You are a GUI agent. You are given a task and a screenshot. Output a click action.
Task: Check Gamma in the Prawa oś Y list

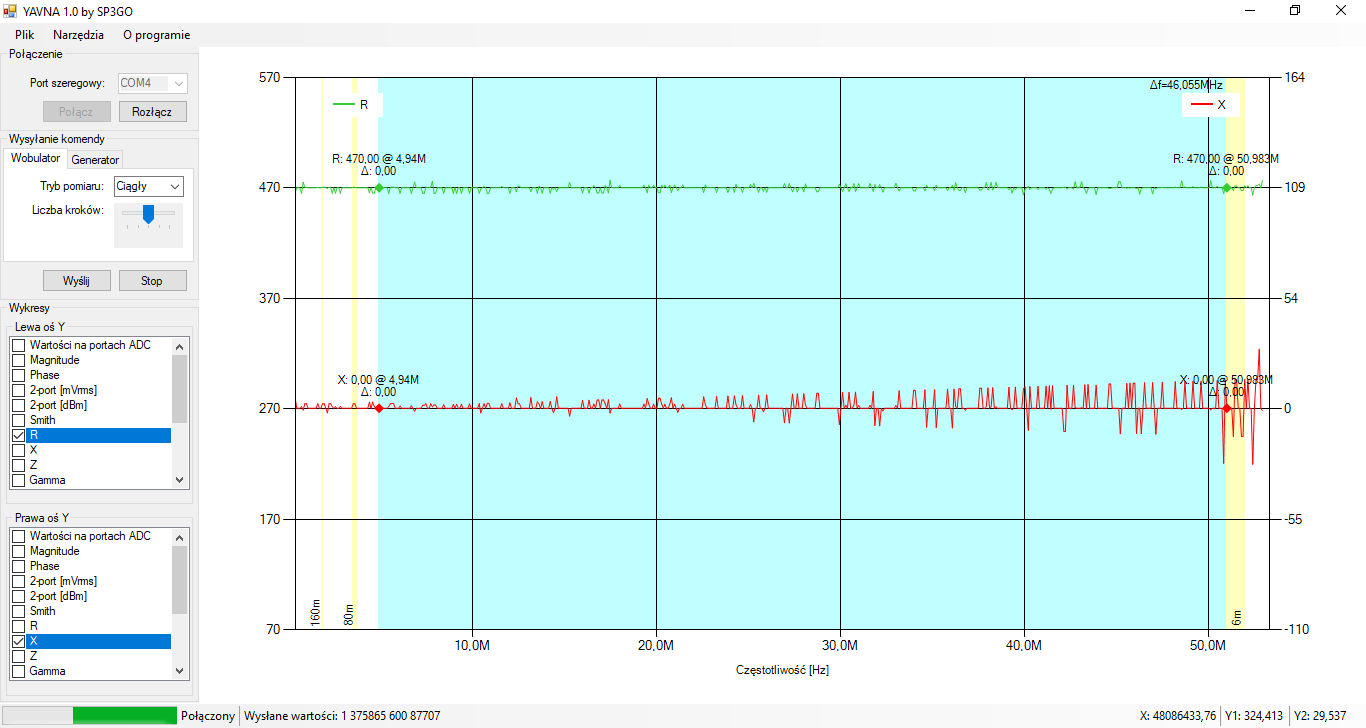[18, 671]
